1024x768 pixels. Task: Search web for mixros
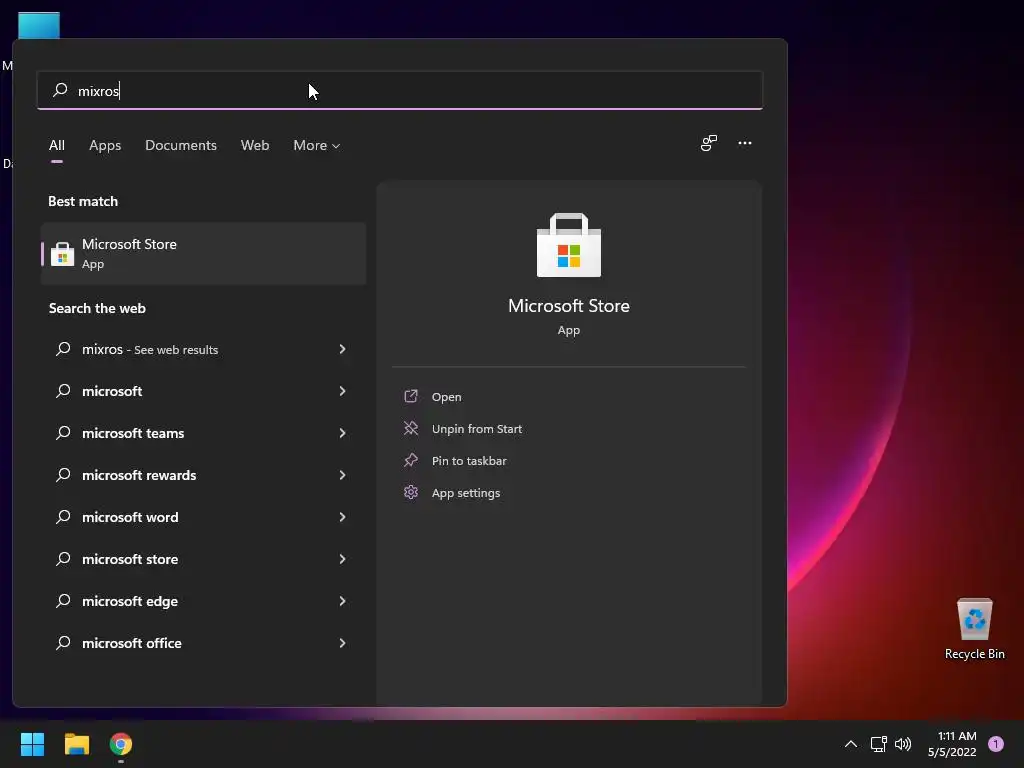pos(203,349)
